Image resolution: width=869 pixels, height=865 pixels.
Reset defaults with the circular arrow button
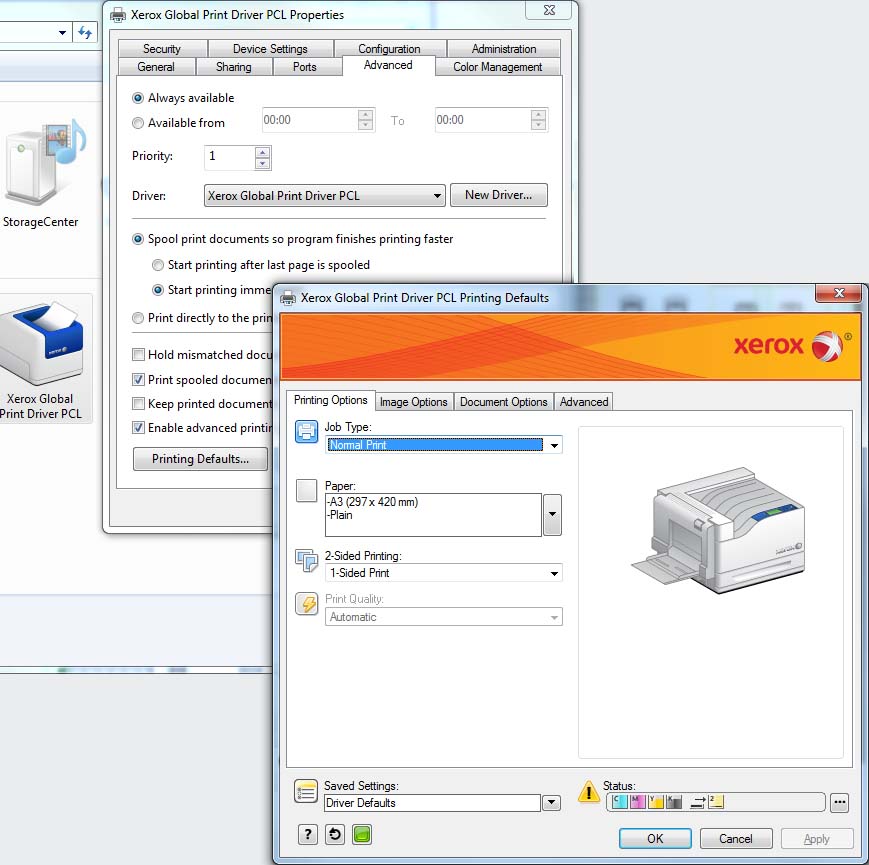click(x=335, y=834)
